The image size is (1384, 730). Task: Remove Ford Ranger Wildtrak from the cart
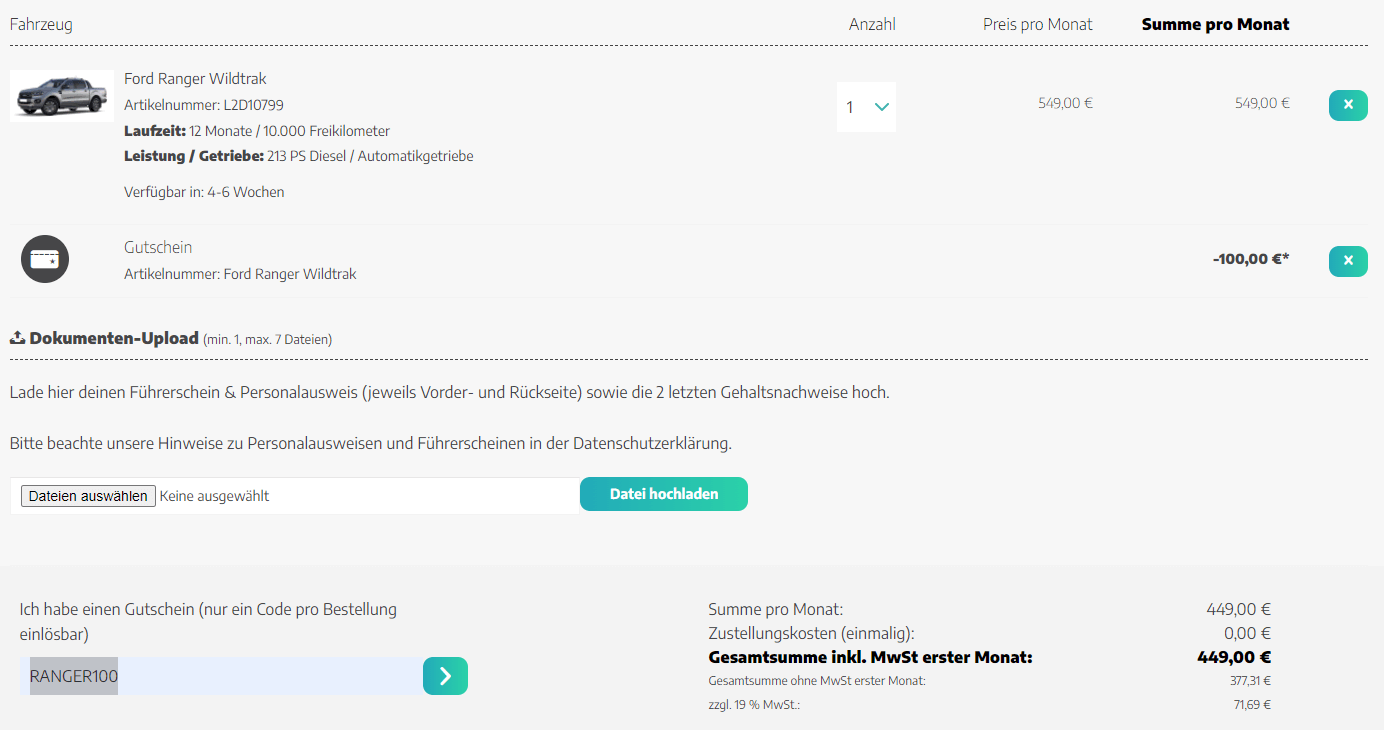point(1348,105)
